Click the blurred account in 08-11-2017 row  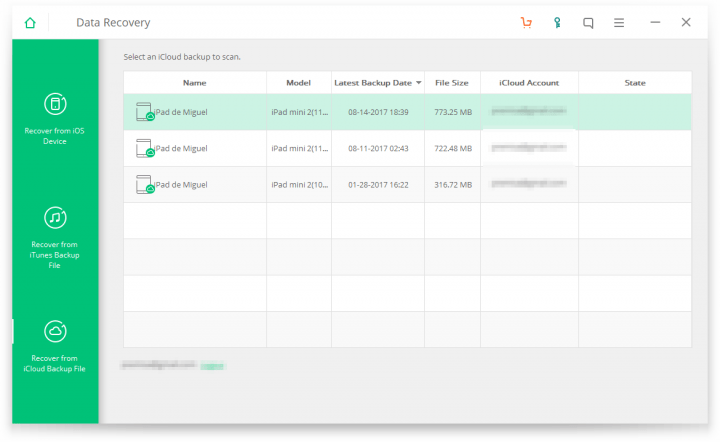point(529,147)
